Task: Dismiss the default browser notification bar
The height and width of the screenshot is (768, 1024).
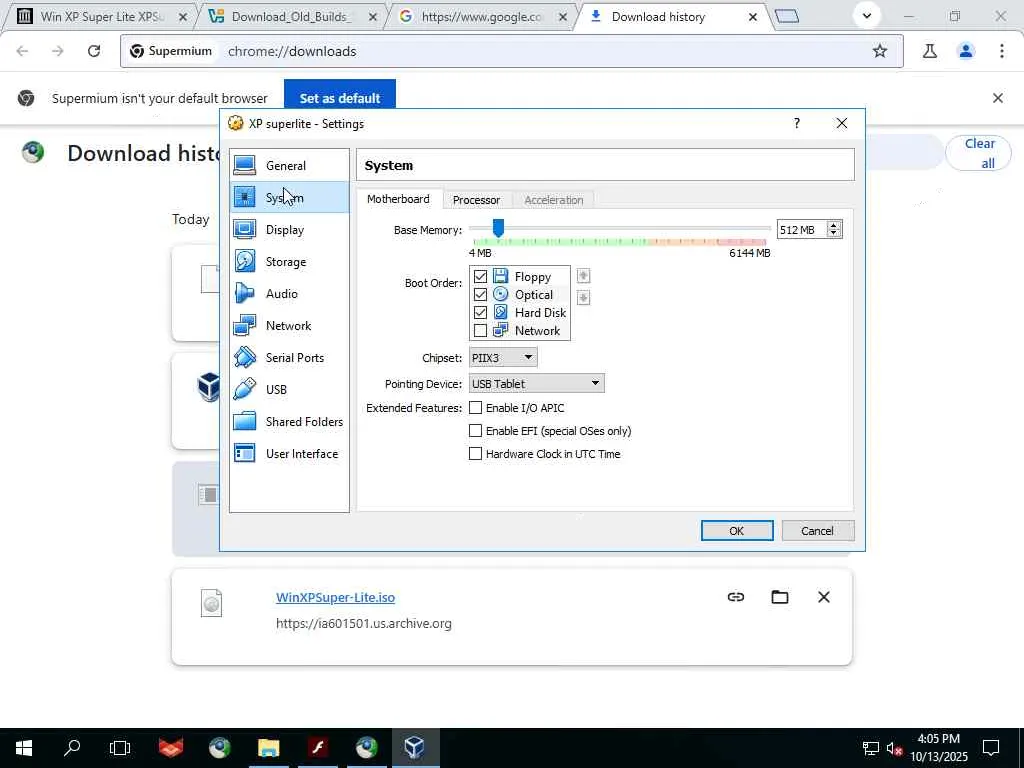Action: [997, 98]
